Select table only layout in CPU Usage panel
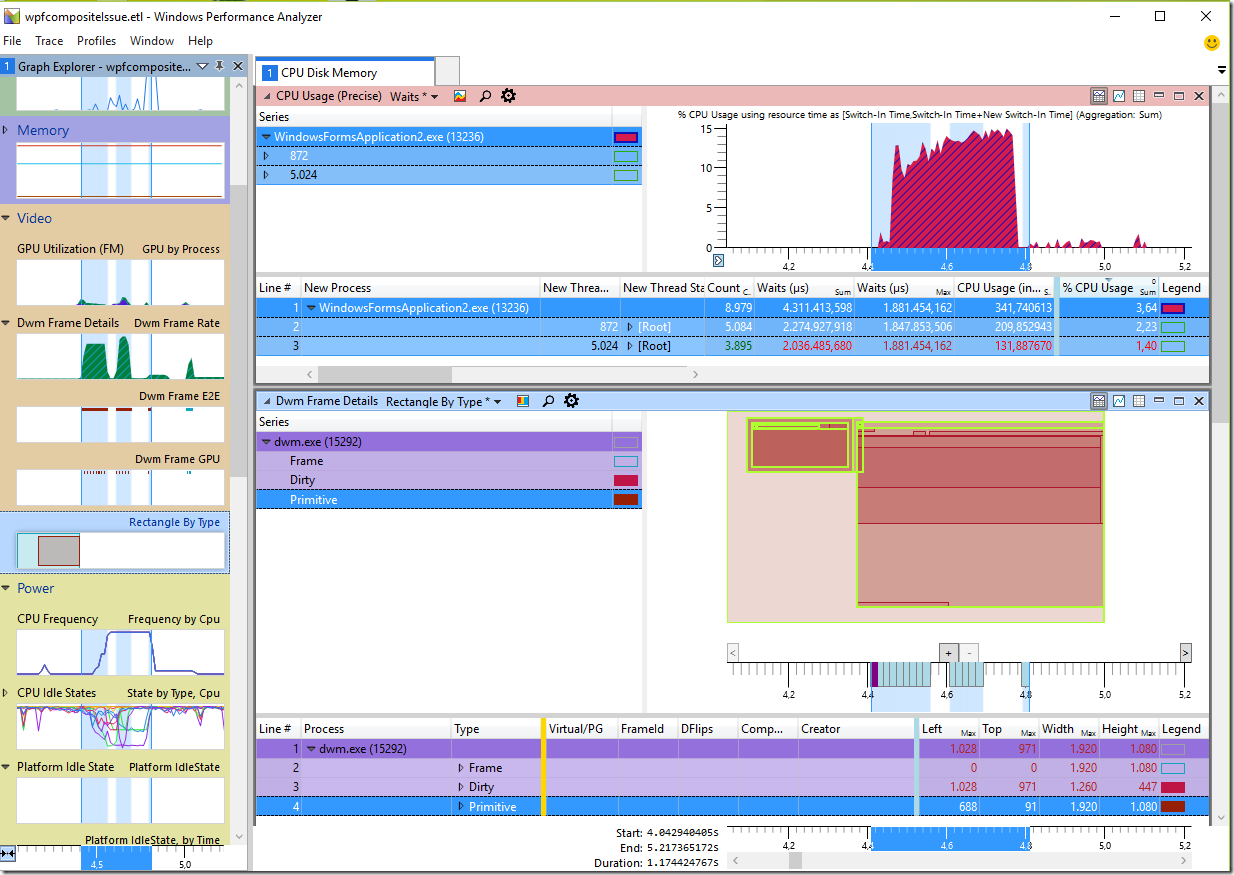Screen dimensions: 1234x875 pos(1139,96)
